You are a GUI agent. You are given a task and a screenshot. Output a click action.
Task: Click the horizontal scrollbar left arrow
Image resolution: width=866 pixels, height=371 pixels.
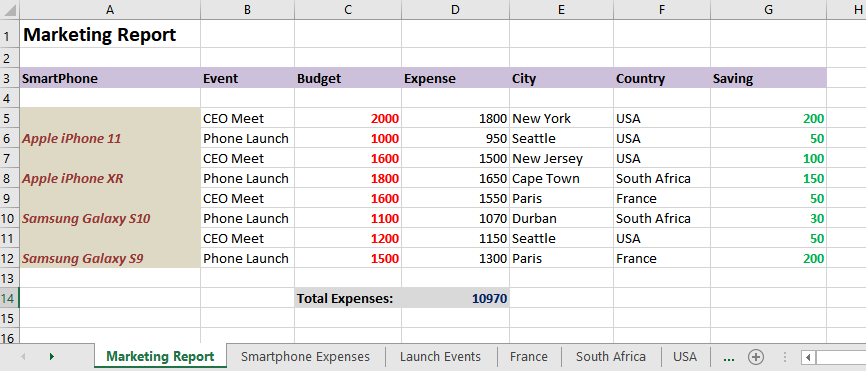(808, 357)
